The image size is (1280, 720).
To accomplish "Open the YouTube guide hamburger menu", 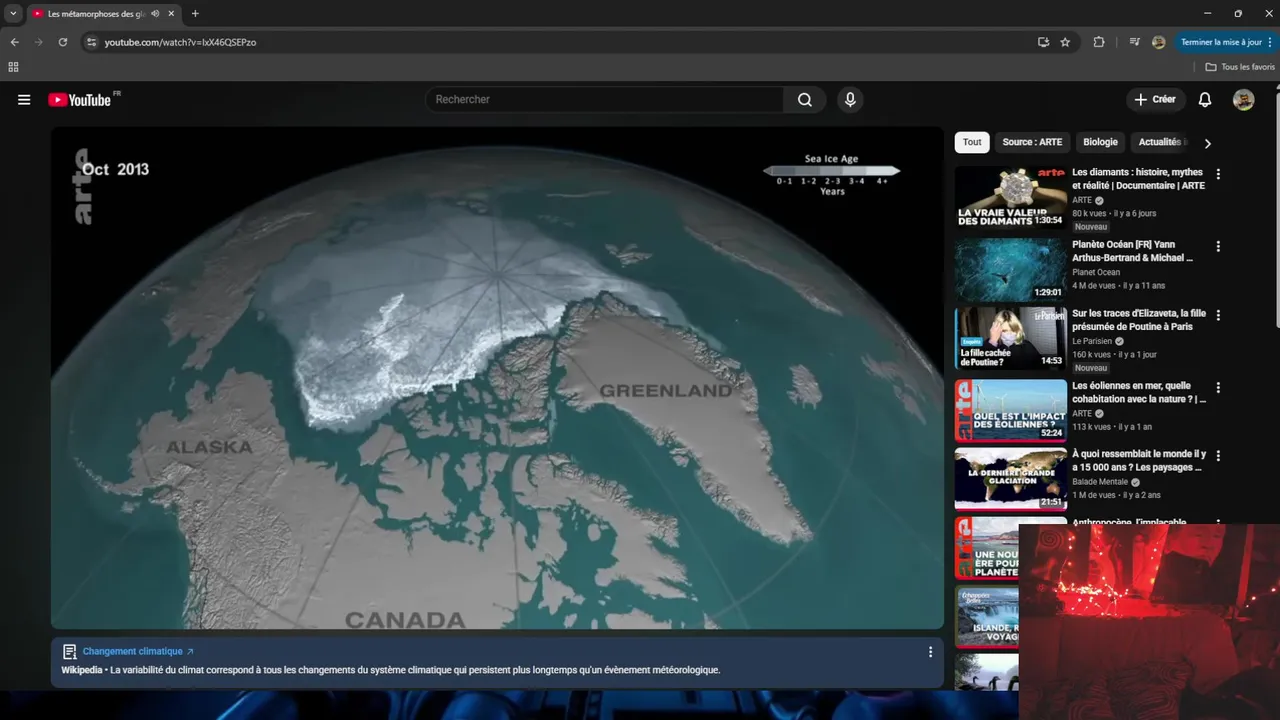I will tap(24, 100).
